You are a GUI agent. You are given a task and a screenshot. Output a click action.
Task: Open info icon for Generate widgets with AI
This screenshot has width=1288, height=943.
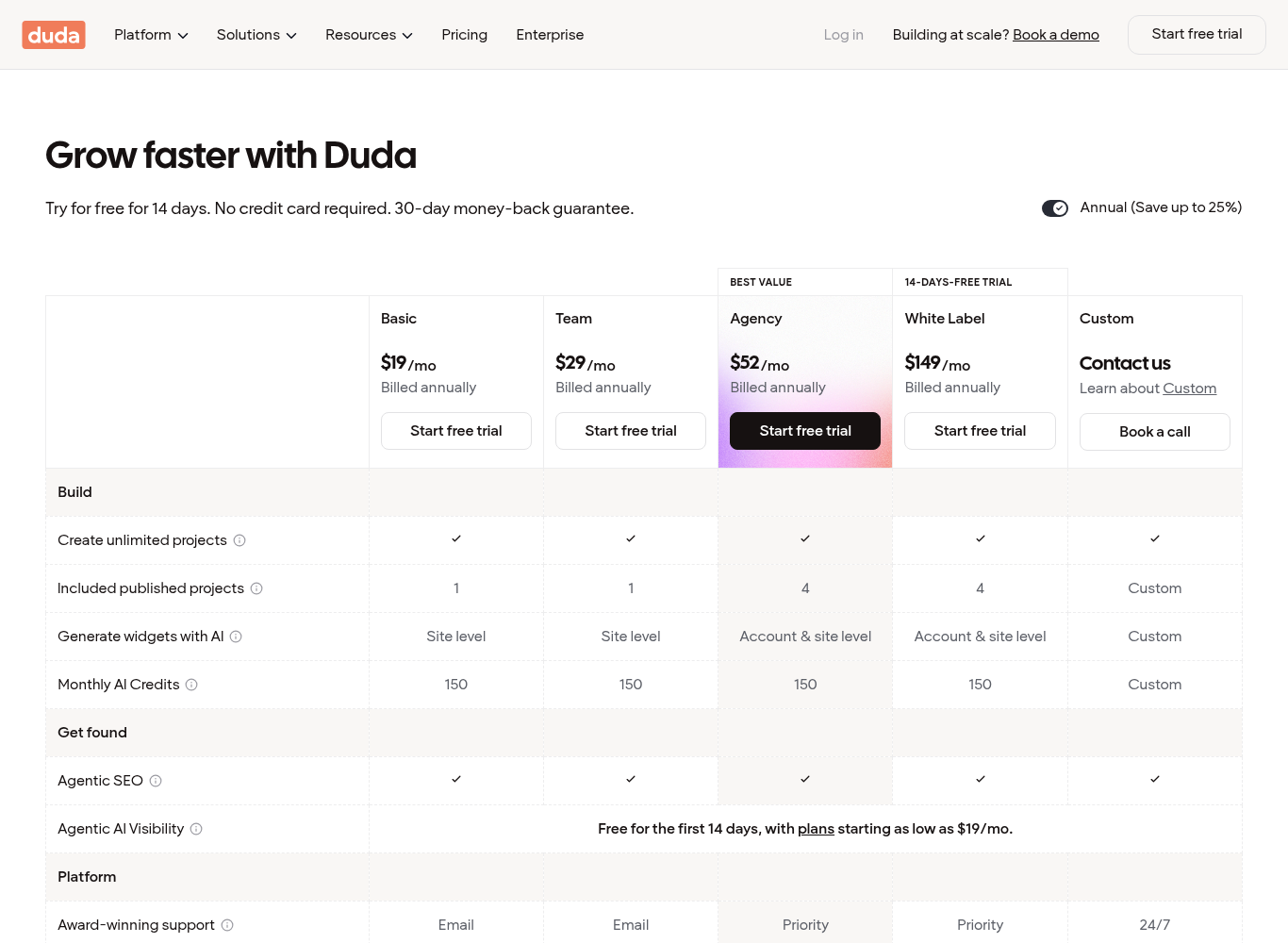(236, 637)
